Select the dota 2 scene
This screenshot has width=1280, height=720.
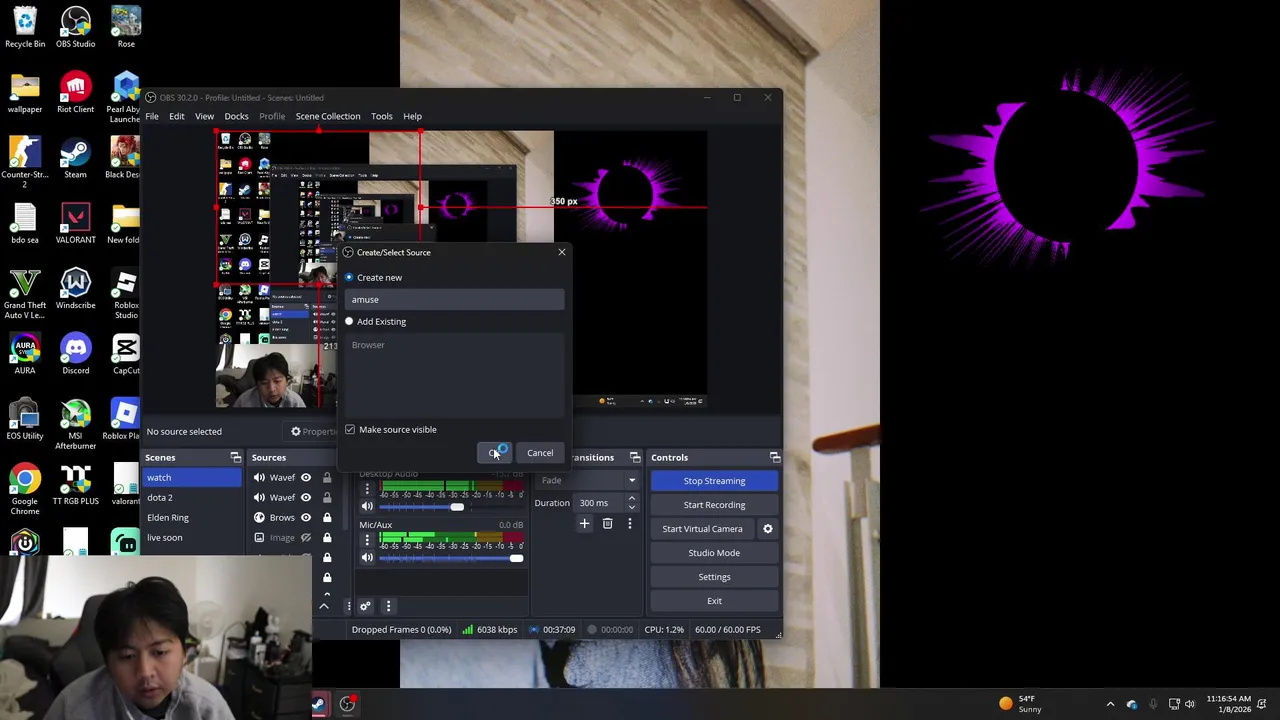(x=192, y=497)
